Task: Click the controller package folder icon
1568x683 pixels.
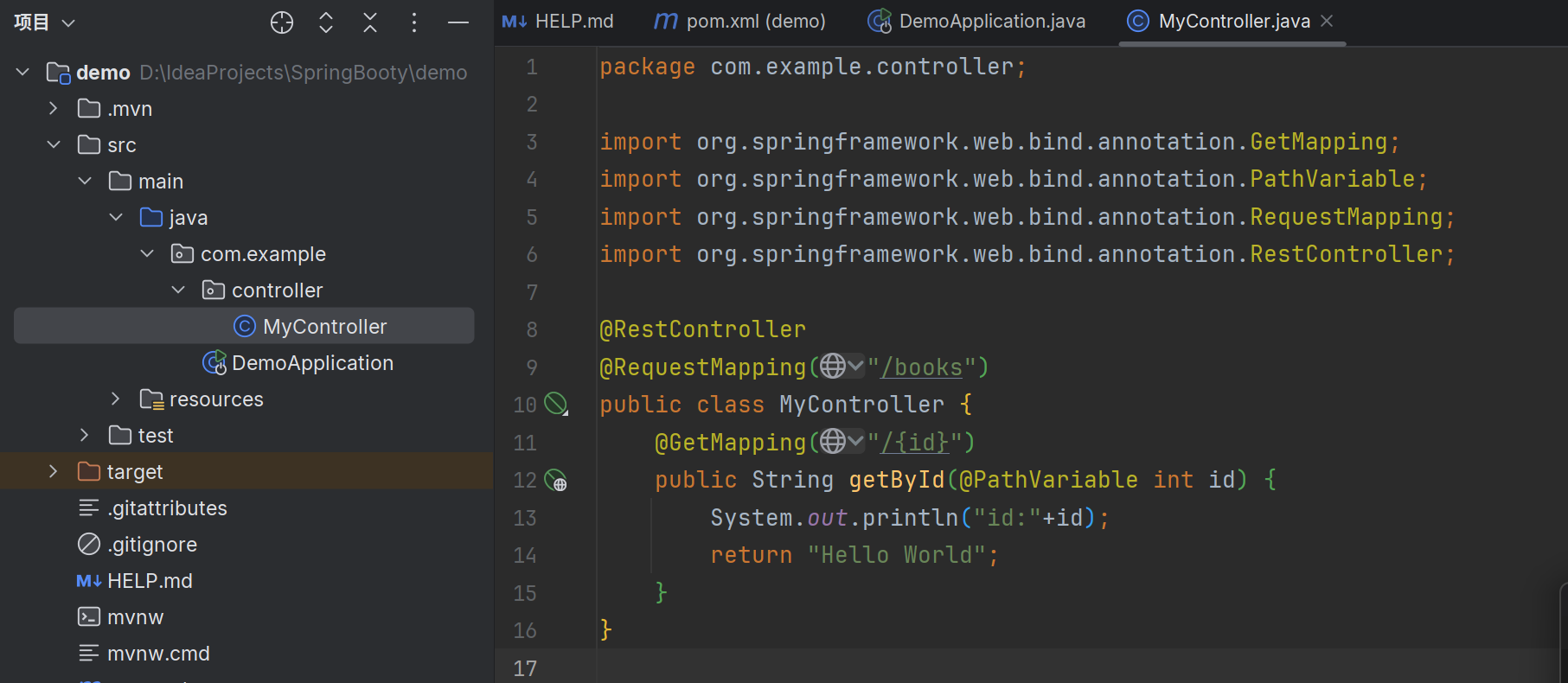Action: click(214, 290)
